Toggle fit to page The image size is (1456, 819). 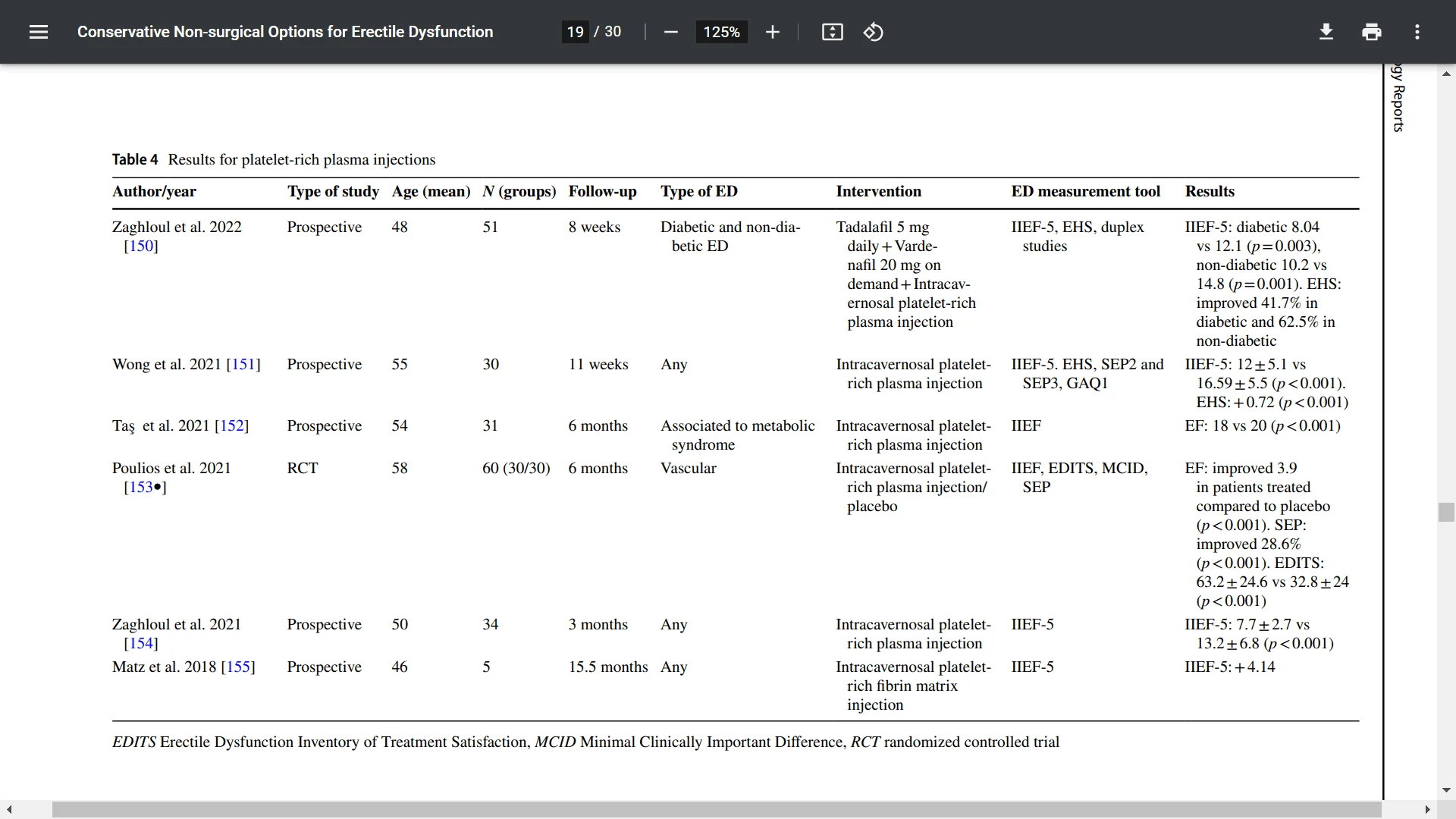coord(832,32)
